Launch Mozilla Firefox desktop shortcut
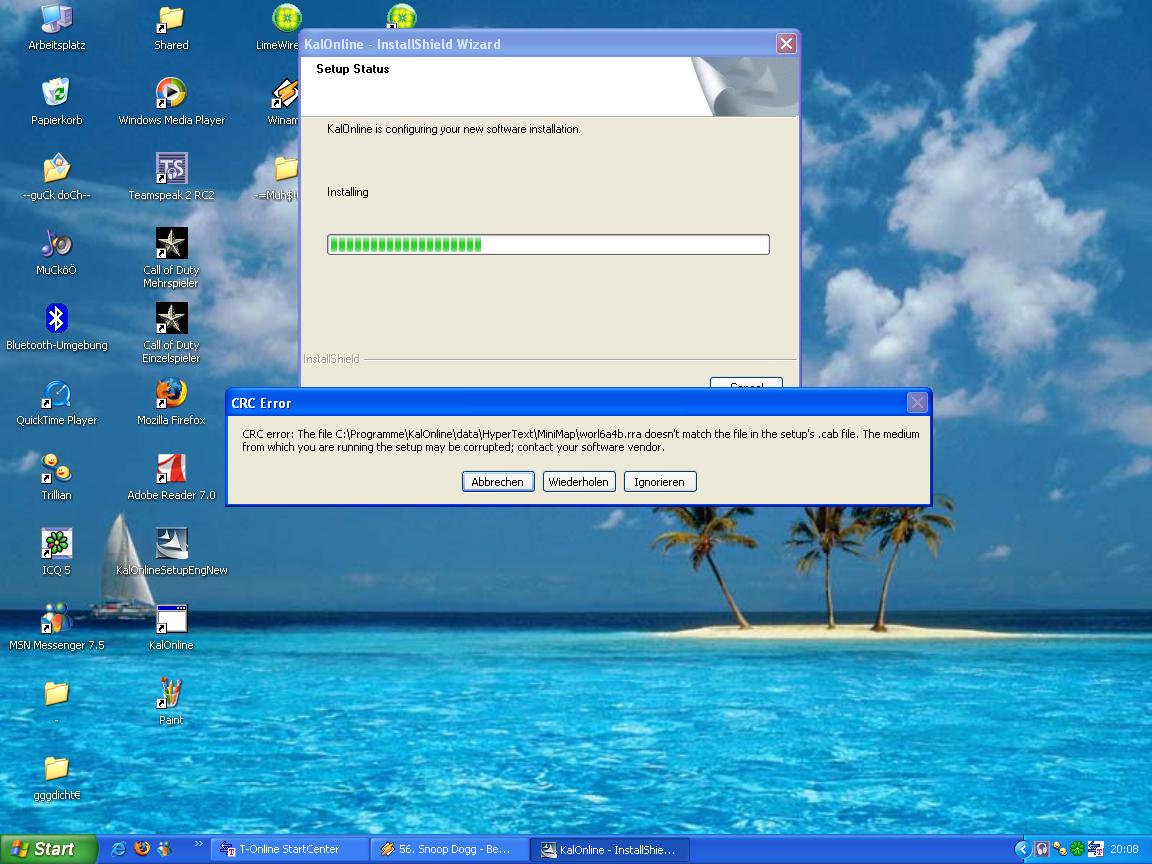 171,403
